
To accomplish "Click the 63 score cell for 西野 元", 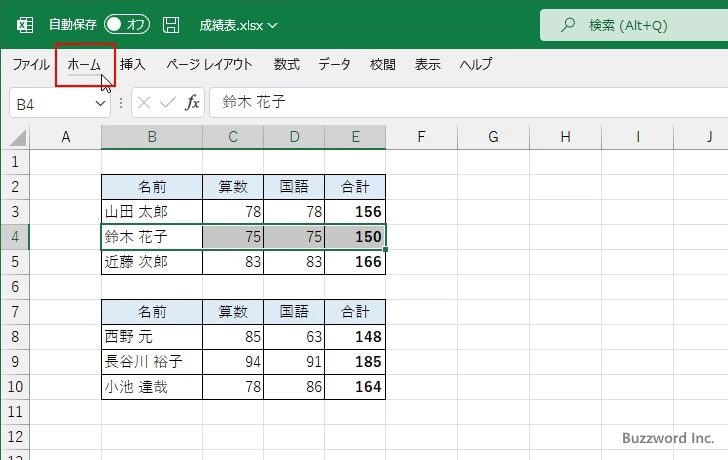I will [294, 337].
